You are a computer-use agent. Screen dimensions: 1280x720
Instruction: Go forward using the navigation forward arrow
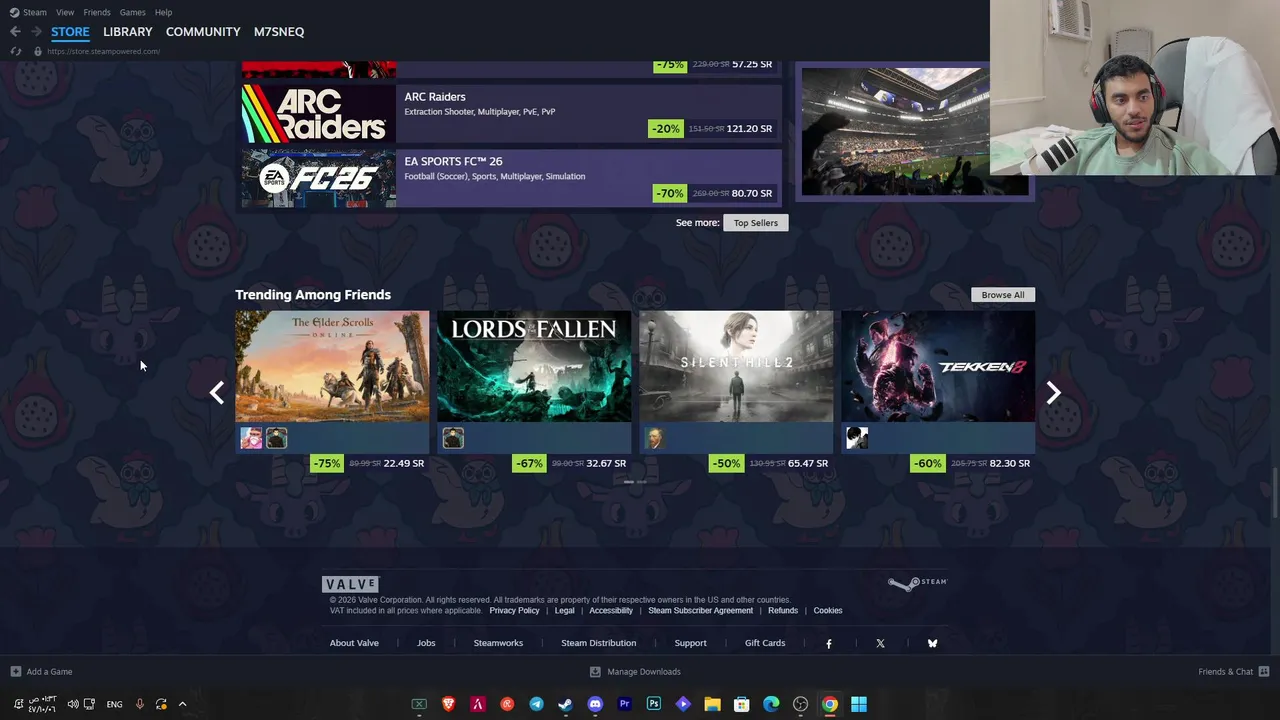[x=35, y=32]
